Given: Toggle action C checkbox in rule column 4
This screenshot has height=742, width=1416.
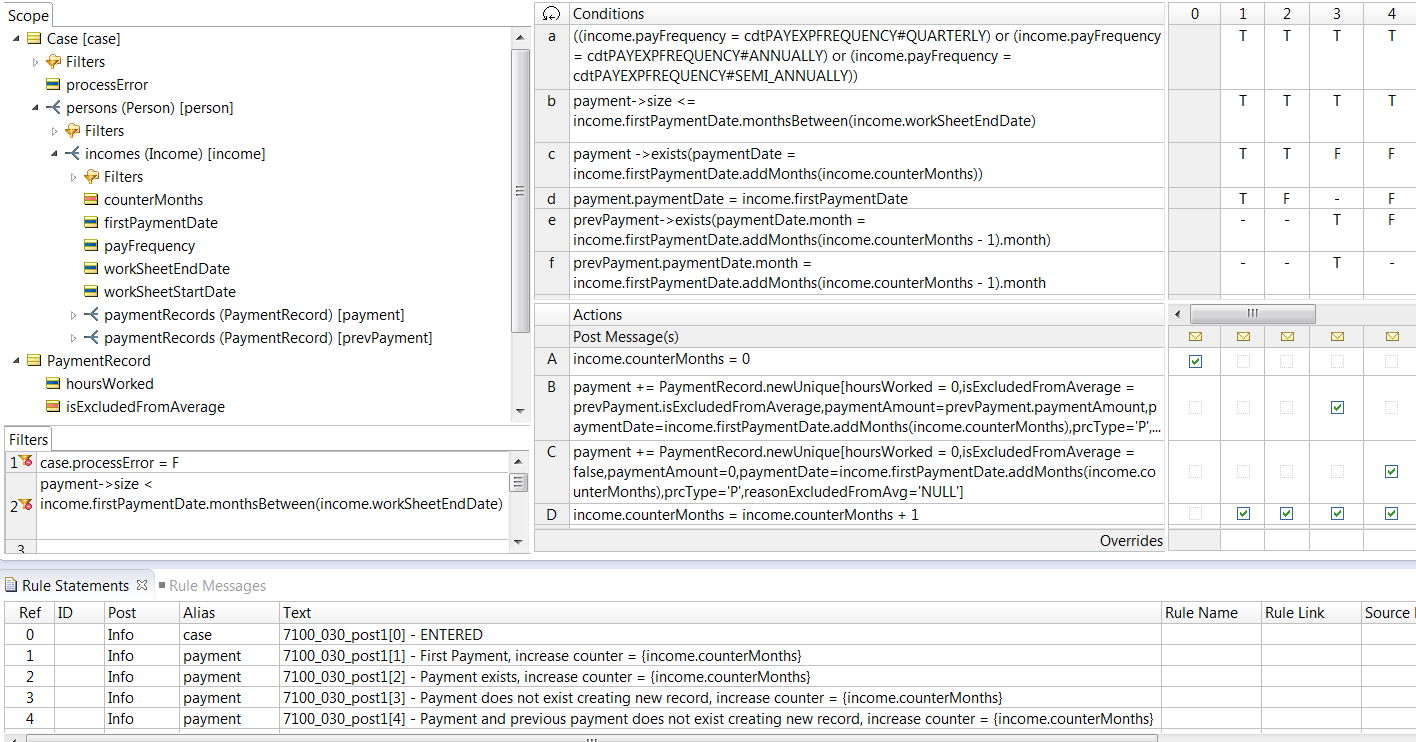Looking at the screenshot, I should pyautogui.click(x=1391, y=471).
